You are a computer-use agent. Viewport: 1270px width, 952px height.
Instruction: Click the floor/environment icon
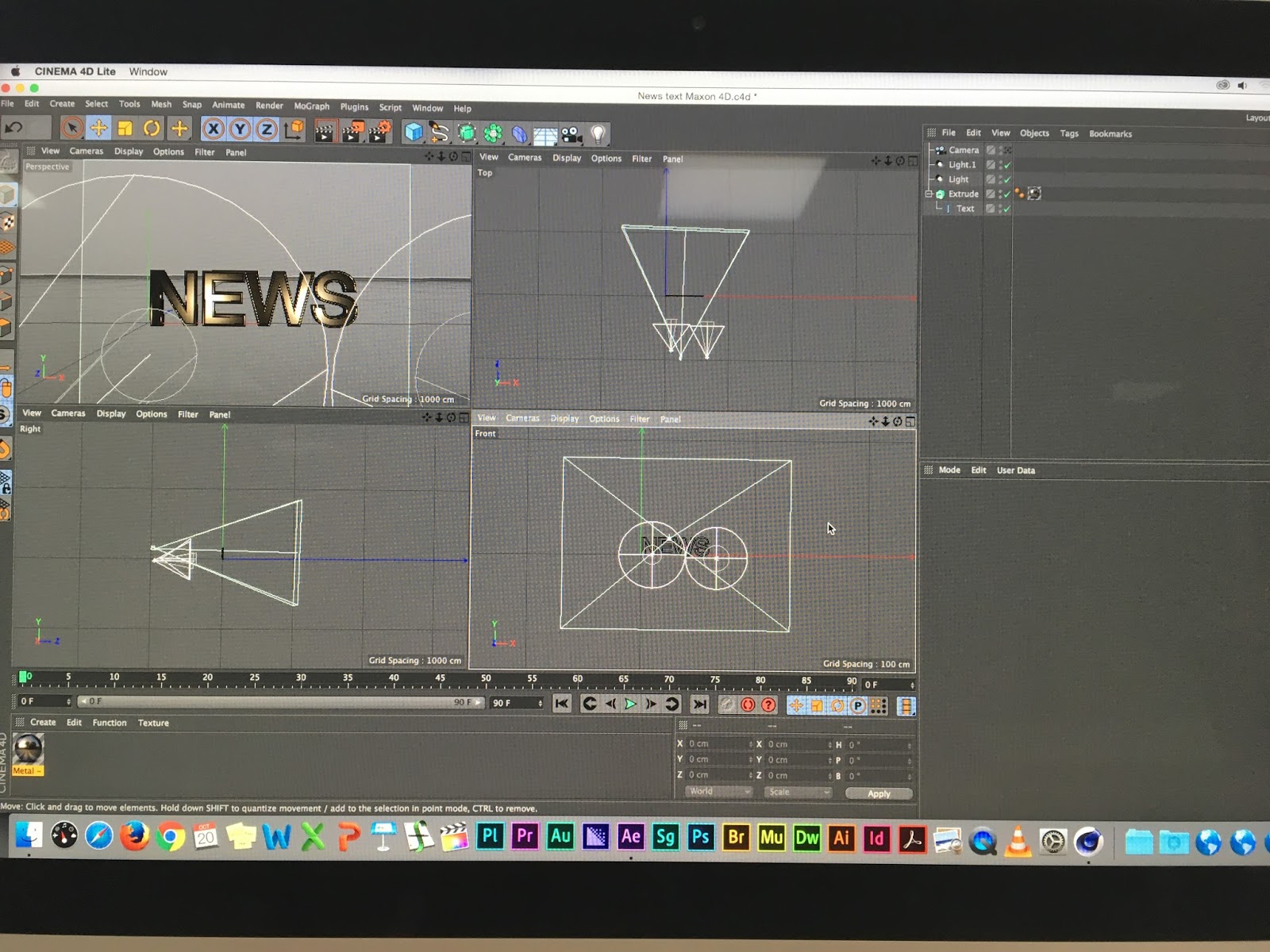click(x=545, y=135)
